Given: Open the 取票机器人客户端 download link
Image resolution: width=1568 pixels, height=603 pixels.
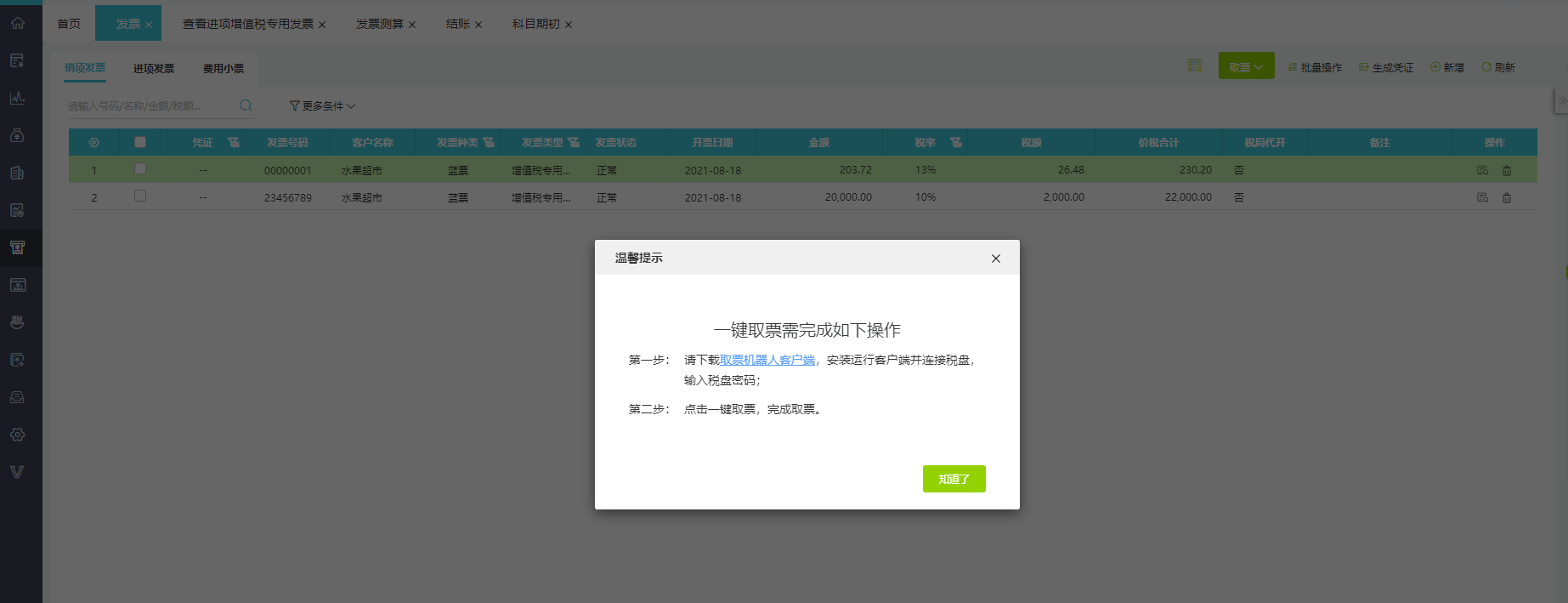Looking at the screenshot, I should coord(767,360).
